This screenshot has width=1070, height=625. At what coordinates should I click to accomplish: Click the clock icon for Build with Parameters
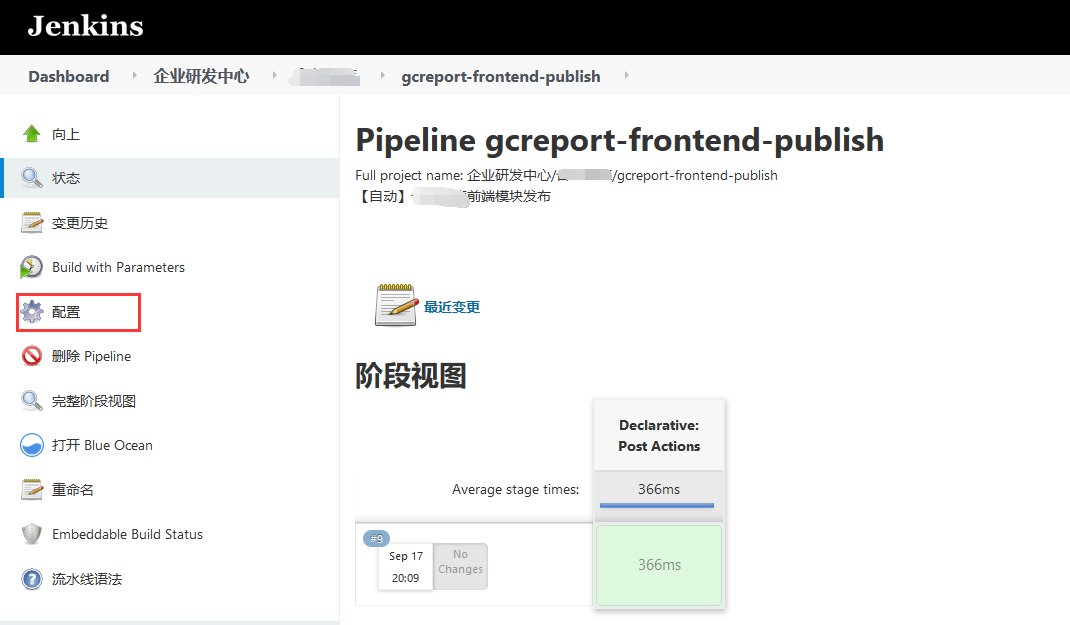click(31, 267)
